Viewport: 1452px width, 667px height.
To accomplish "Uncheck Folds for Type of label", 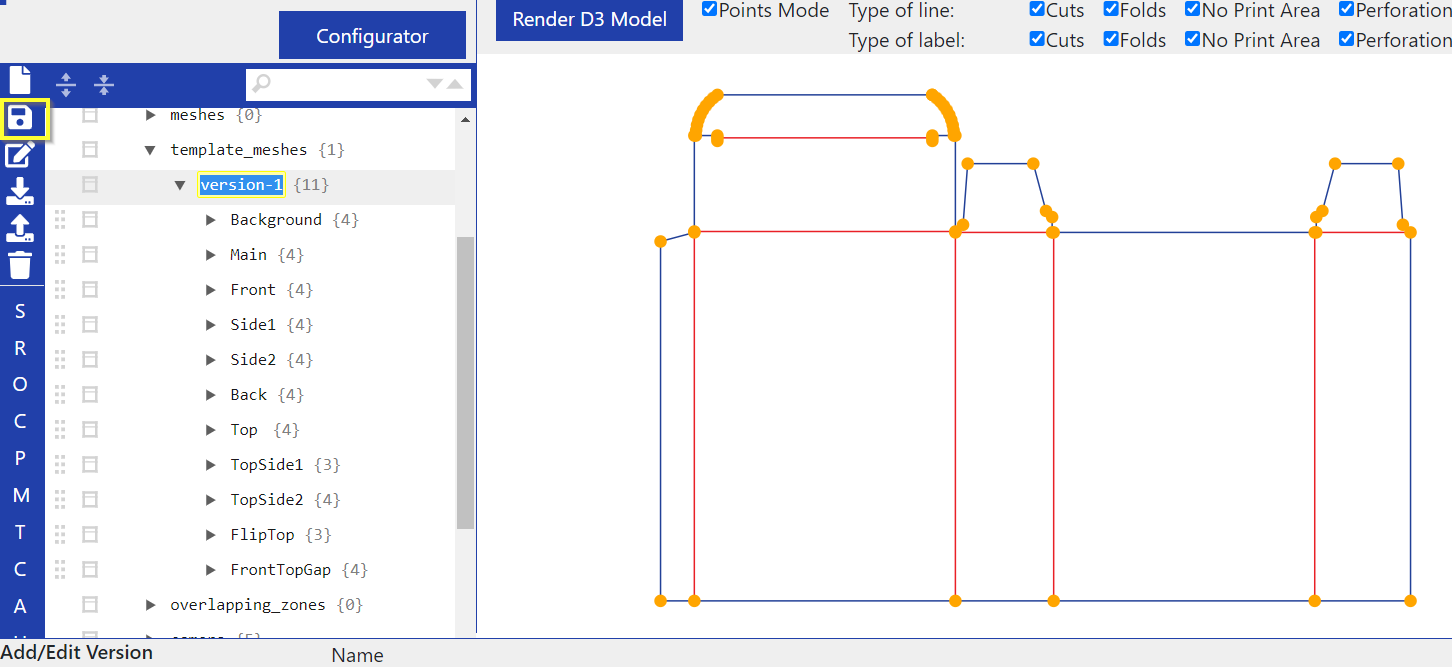I will (x=1111, y=40).
